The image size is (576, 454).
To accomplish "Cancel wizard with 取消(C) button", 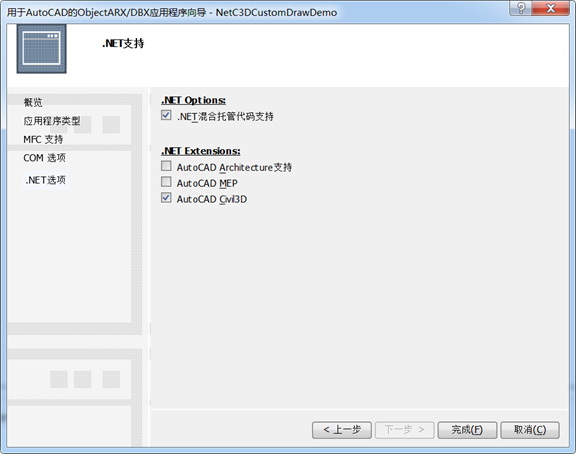I will [x=530, y=430].
